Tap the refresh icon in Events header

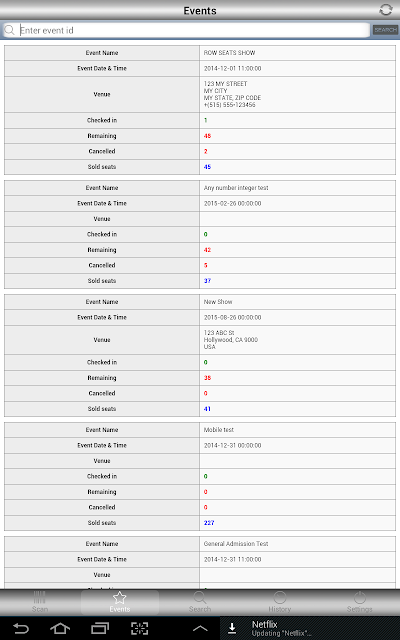click(x=386, y=10)
